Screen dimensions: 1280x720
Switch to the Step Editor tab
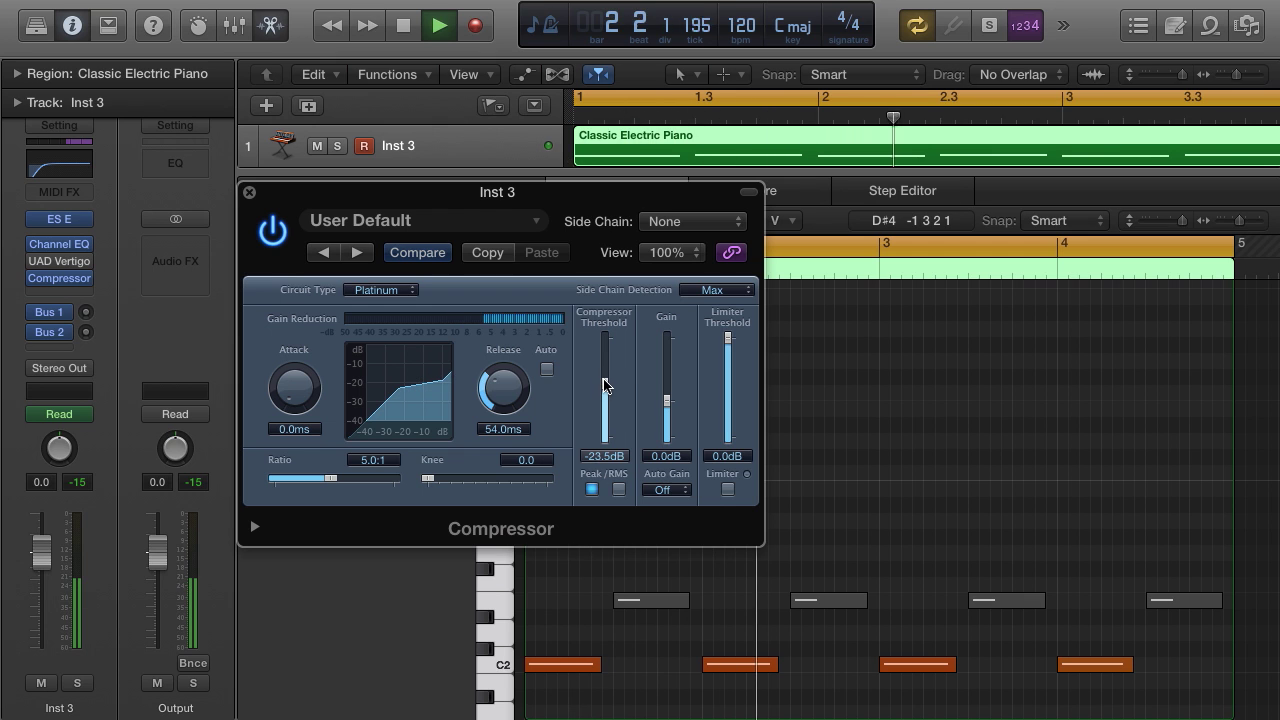coord(902,190)
